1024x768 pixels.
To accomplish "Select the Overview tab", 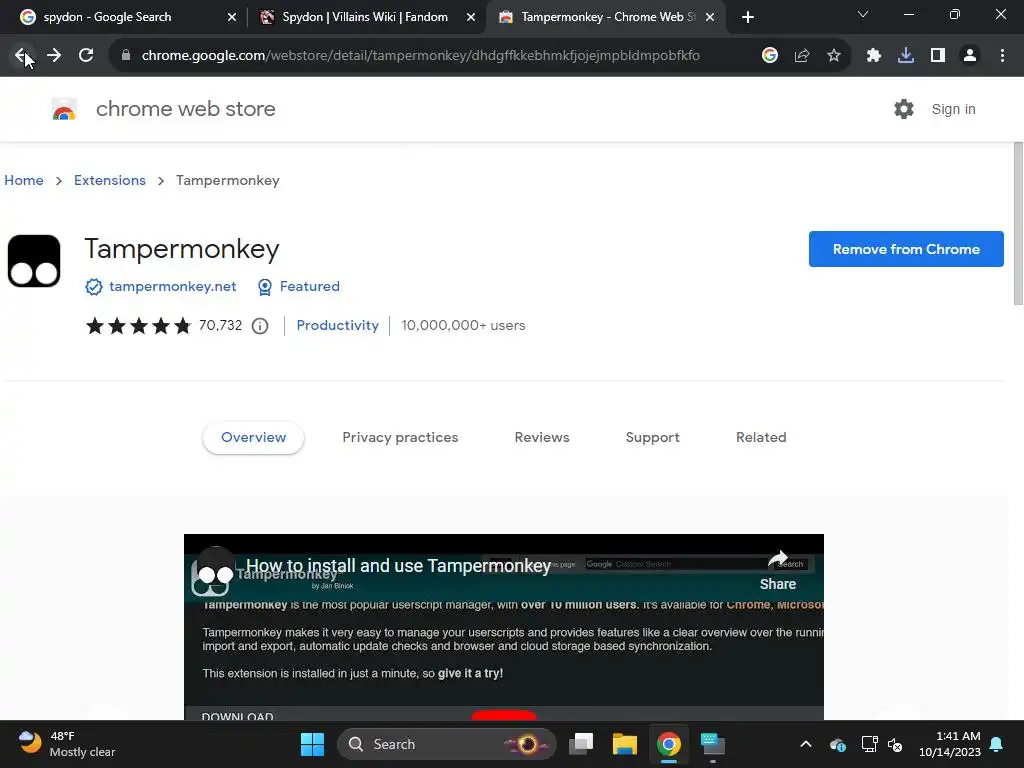I will (253, 438).
